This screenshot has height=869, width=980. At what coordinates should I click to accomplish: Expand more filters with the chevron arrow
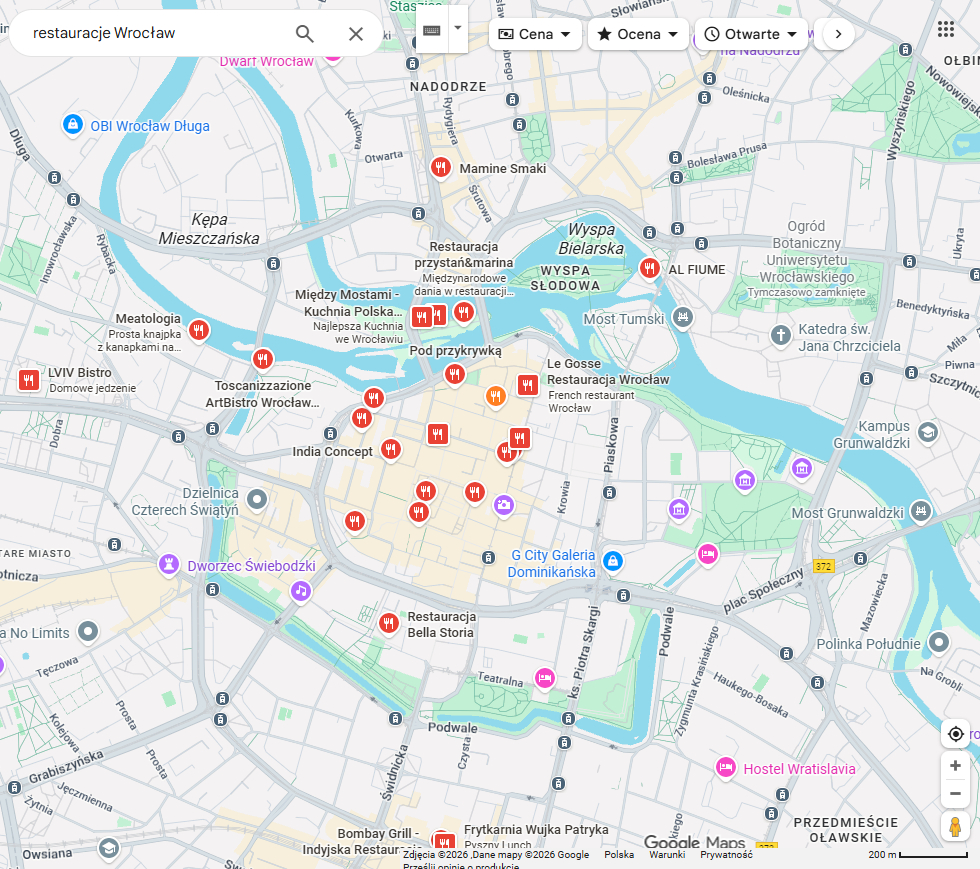click(x=835, y=33)
